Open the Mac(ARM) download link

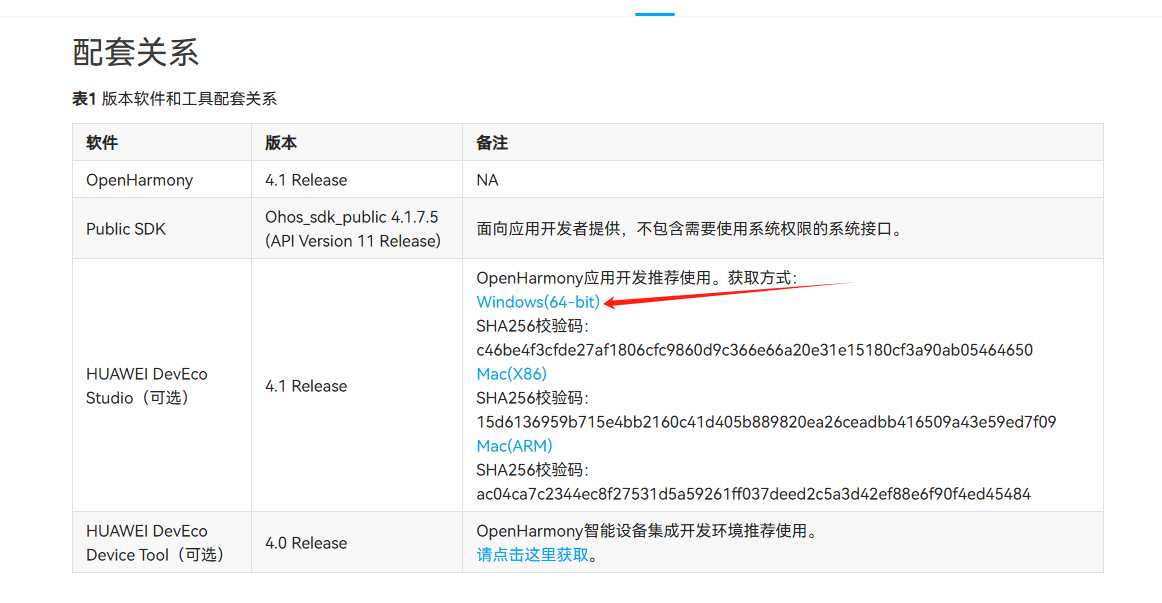pyautogui.click(x=514, y=446)
